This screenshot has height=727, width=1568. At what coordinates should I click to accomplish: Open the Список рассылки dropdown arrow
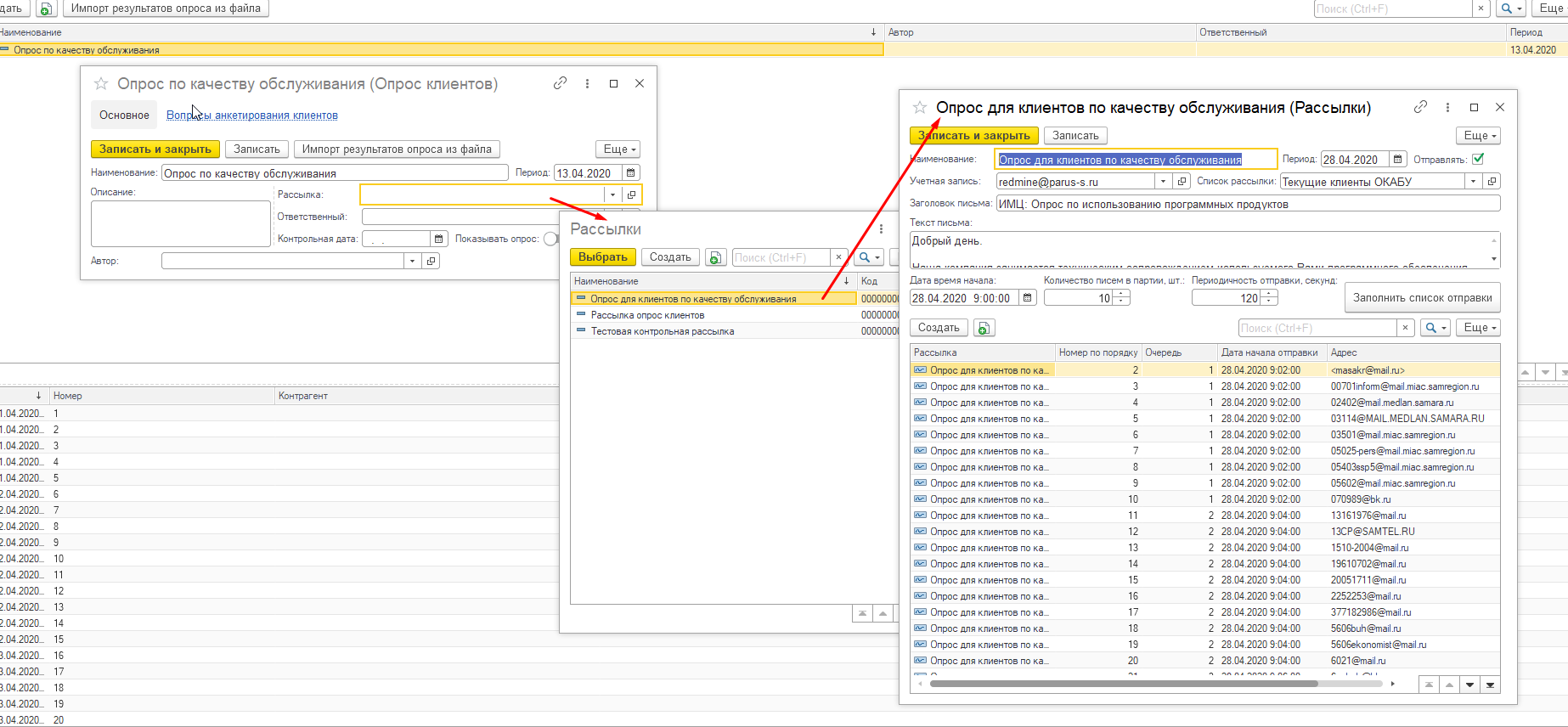click(x=1474, y=182)
